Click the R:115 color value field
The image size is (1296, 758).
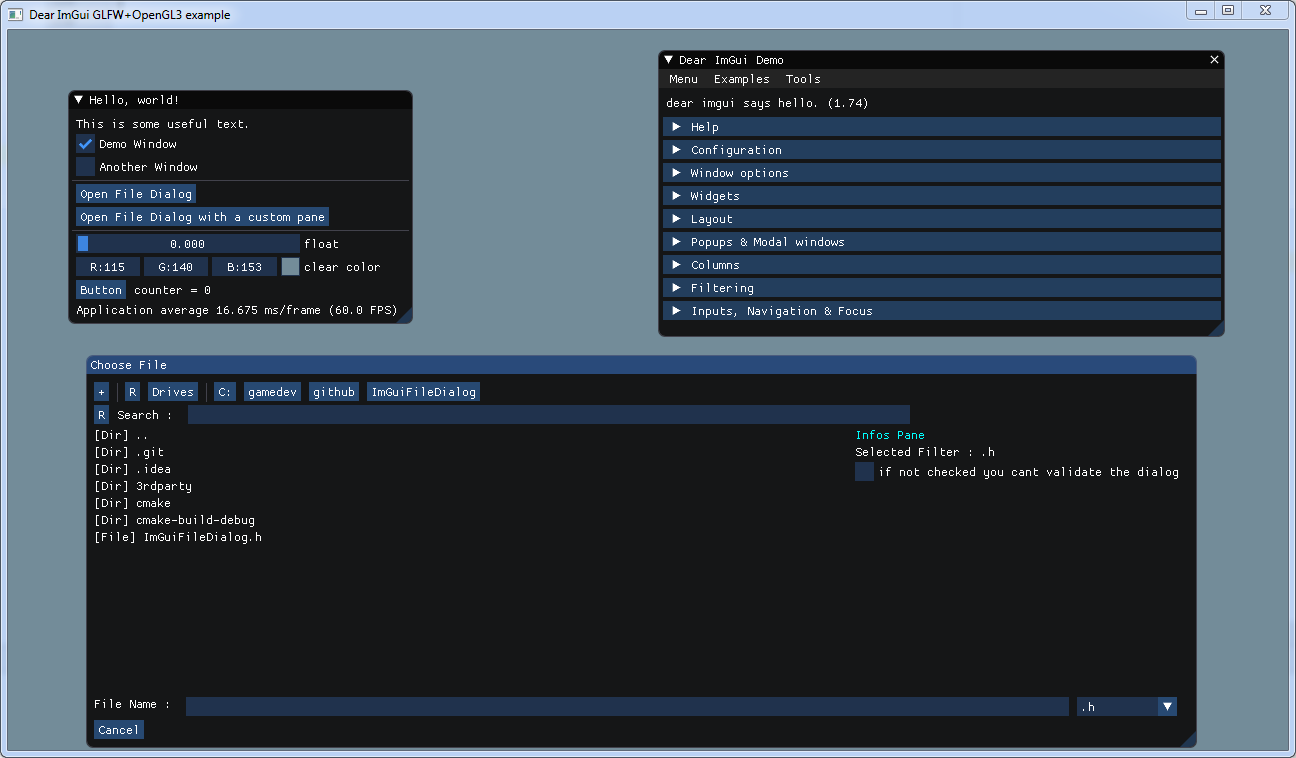click(x=108, y=267)
